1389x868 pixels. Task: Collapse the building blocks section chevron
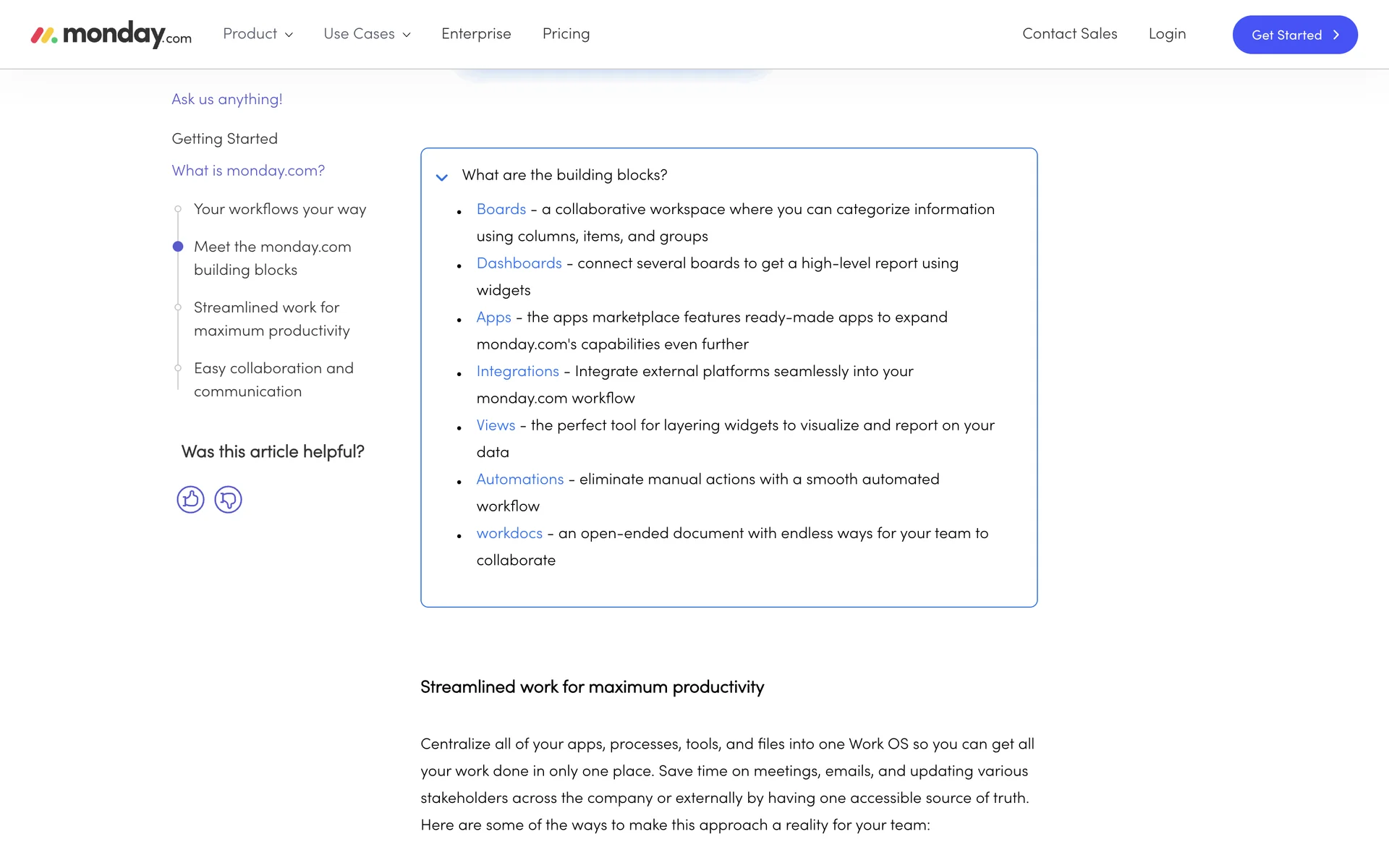(442, 176)
